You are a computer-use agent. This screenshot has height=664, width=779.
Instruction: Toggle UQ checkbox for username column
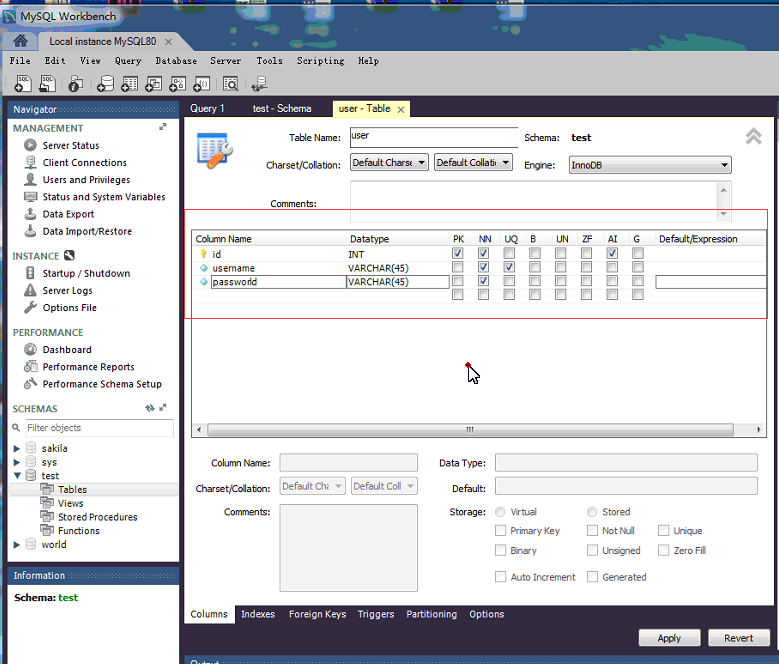(x=509, y=267)
